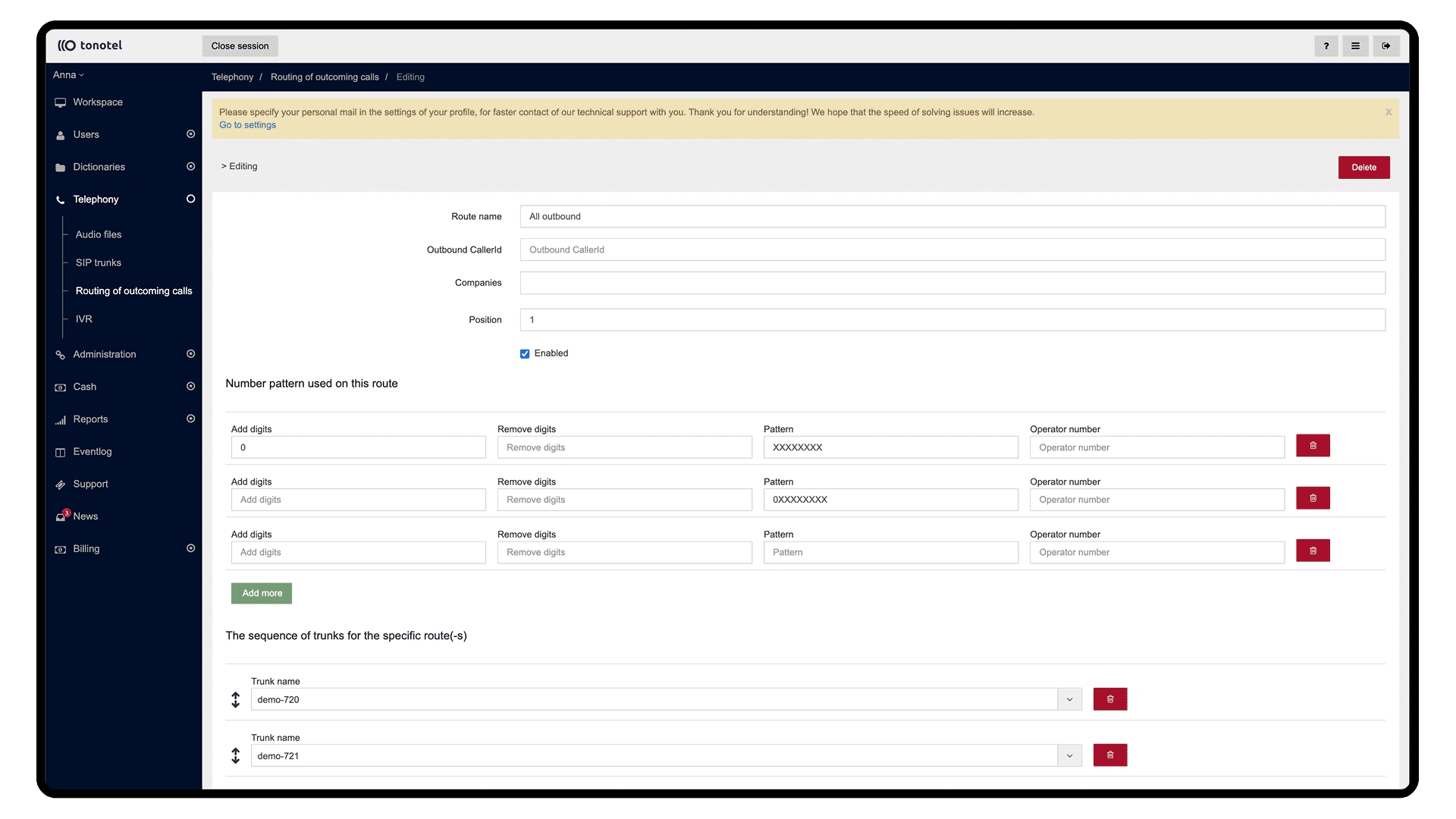Collapse the Telephony sidebar section
Viewport: 1456px width, 819px height.
(x=190, y=199)
